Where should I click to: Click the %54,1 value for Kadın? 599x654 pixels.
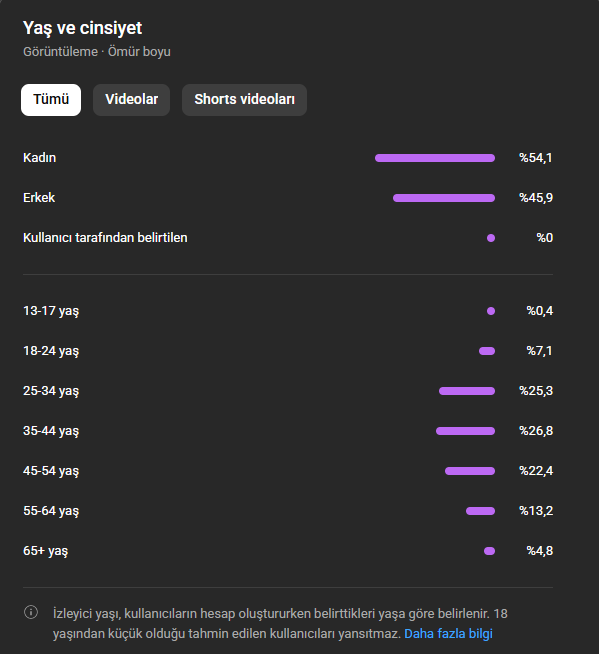point(536,158)
